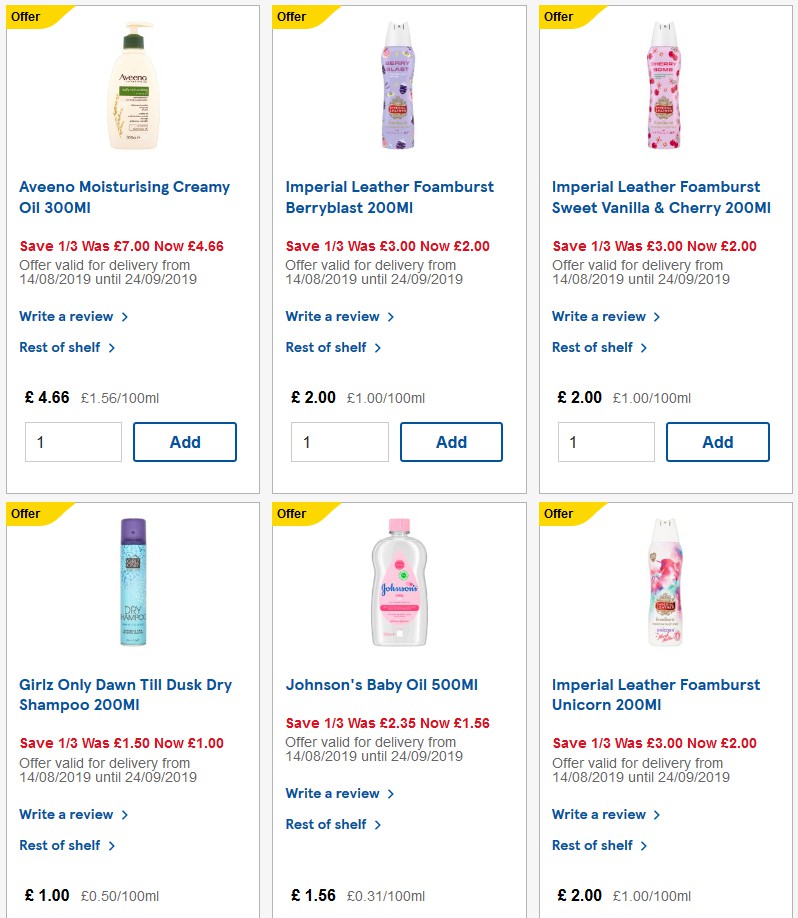Open the Foamburst Unicorn product image

(x=664, y=582)
